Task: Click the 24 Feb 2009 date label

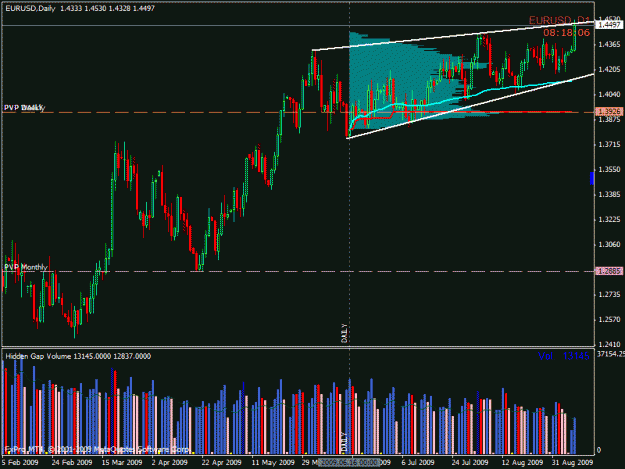Action: point(72,462)
